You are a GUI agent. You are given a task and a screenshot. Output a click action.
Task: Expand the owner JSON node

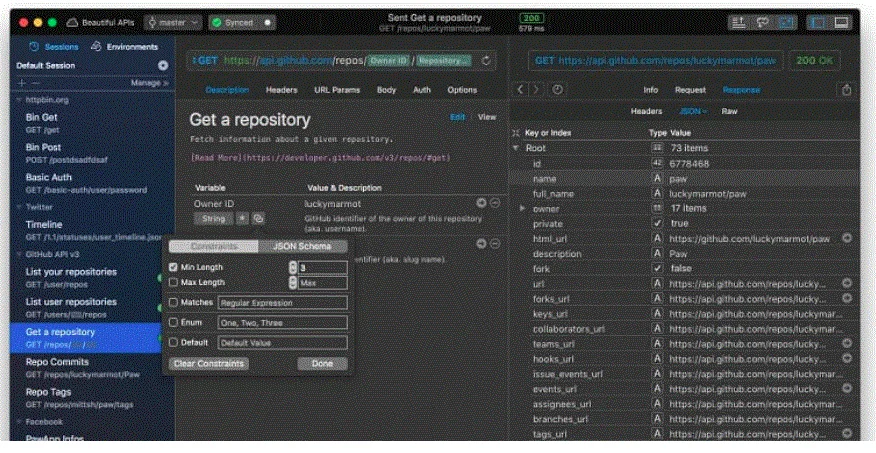[x=522, y=208]
